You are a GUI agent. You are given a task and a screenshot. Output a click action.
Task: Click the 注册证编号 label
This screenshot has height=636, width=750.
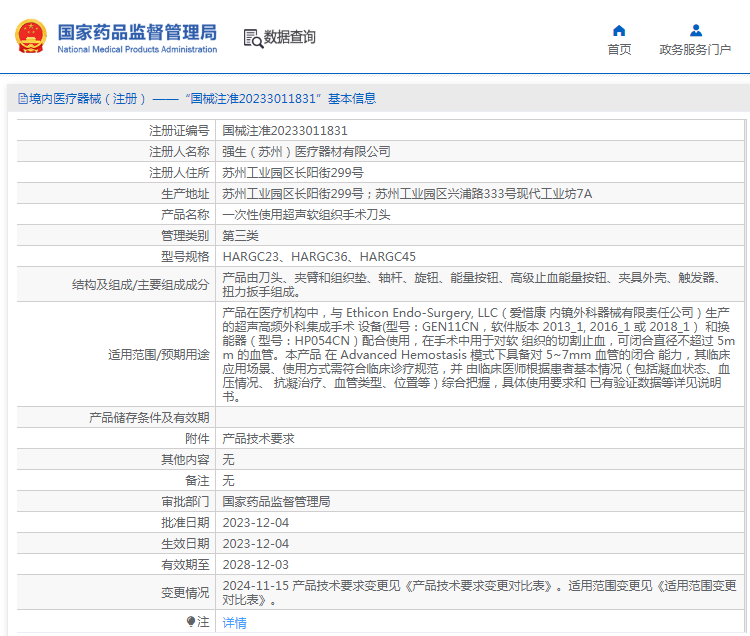point(179,131)
